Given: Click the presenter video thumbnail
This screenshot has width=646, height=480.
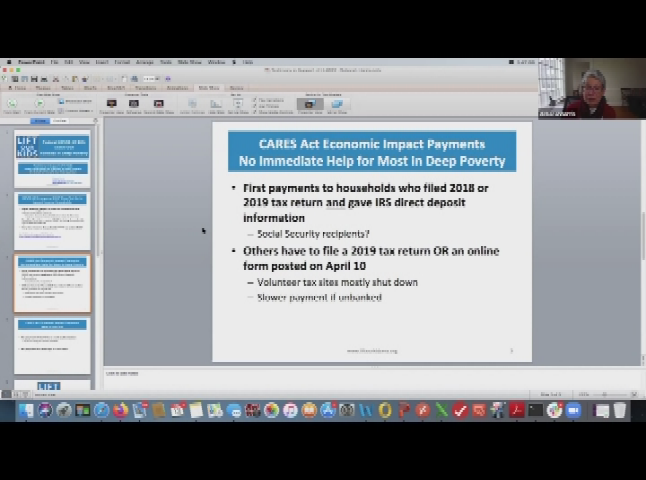Looking at the screenshot, I should click(592, 89).
